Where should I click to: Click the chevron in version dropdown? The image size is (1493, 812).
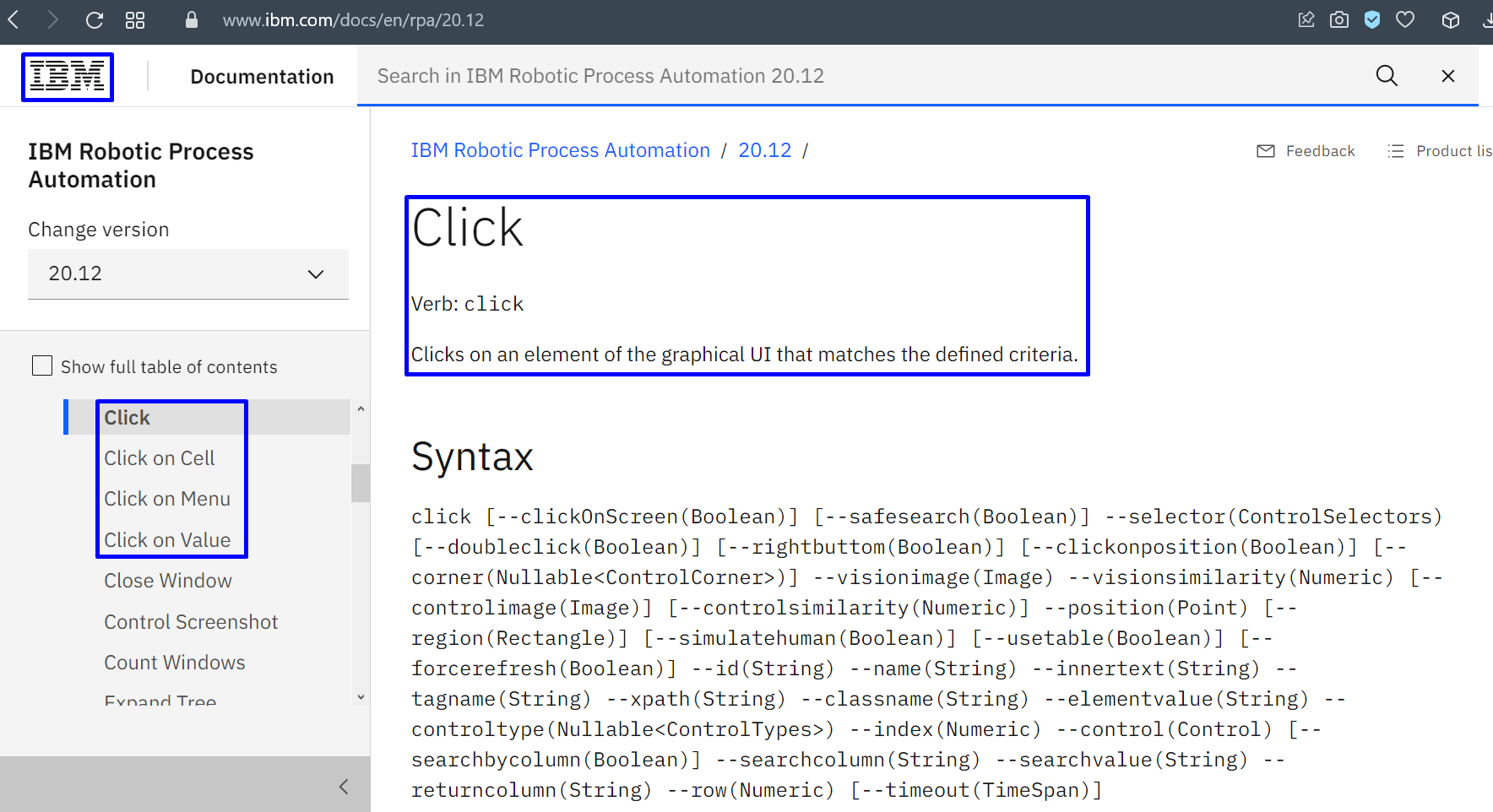[x=316, y=274]
